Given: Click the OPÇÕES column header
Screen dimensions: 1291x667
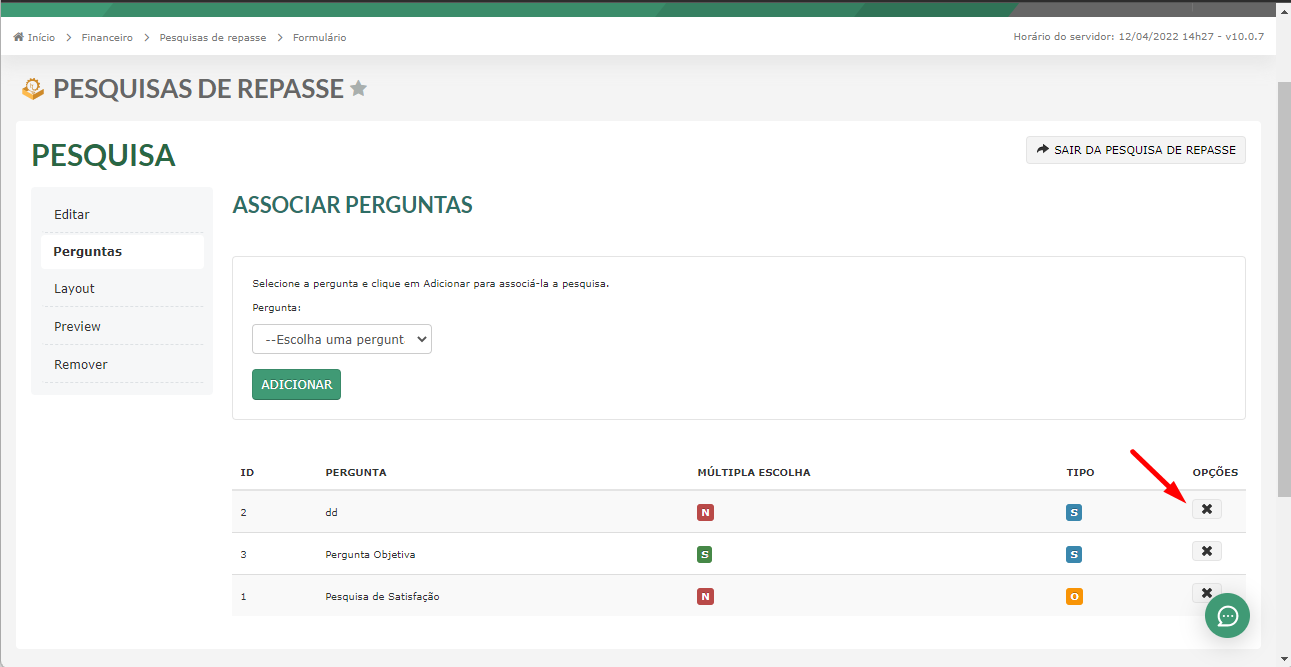Looking at the screenshot, I should pyautogui.click(x=1215, y=472).
